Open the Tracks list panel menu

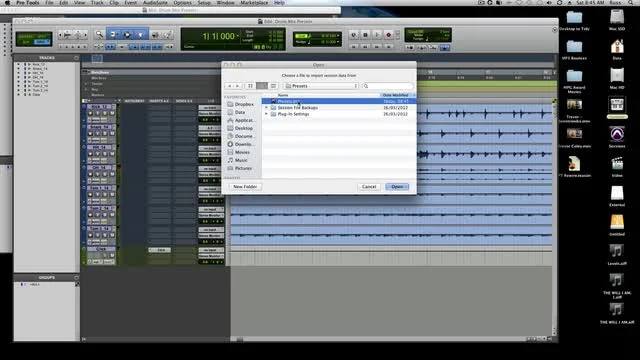tap(76, 58)
